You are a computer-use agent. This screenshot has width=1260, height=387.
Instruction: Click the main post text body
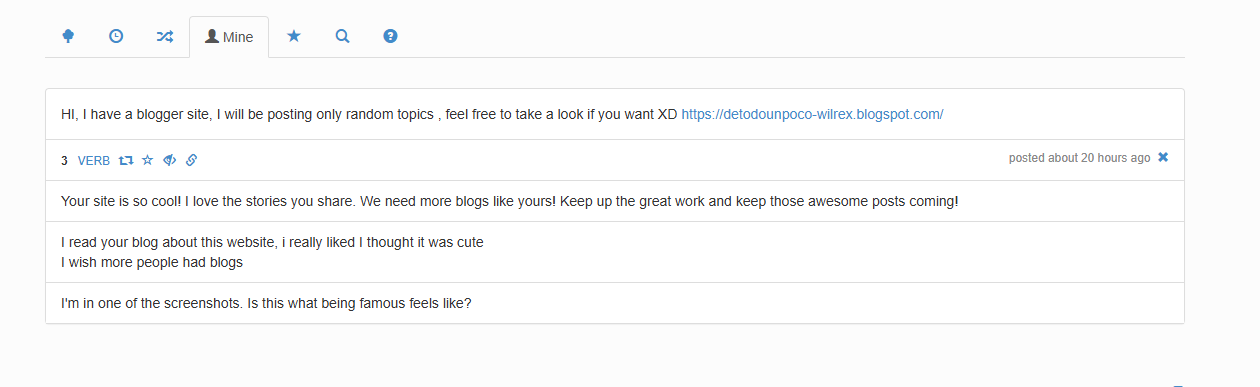coord(370,114)
